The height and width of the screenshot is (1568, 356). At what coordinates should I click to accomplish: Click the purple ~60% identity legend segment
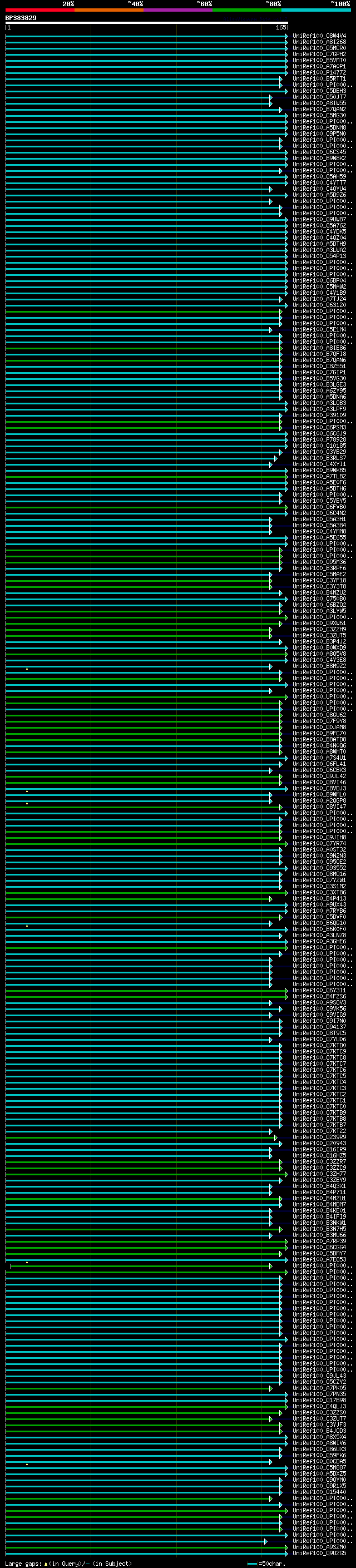pos(177,10)
